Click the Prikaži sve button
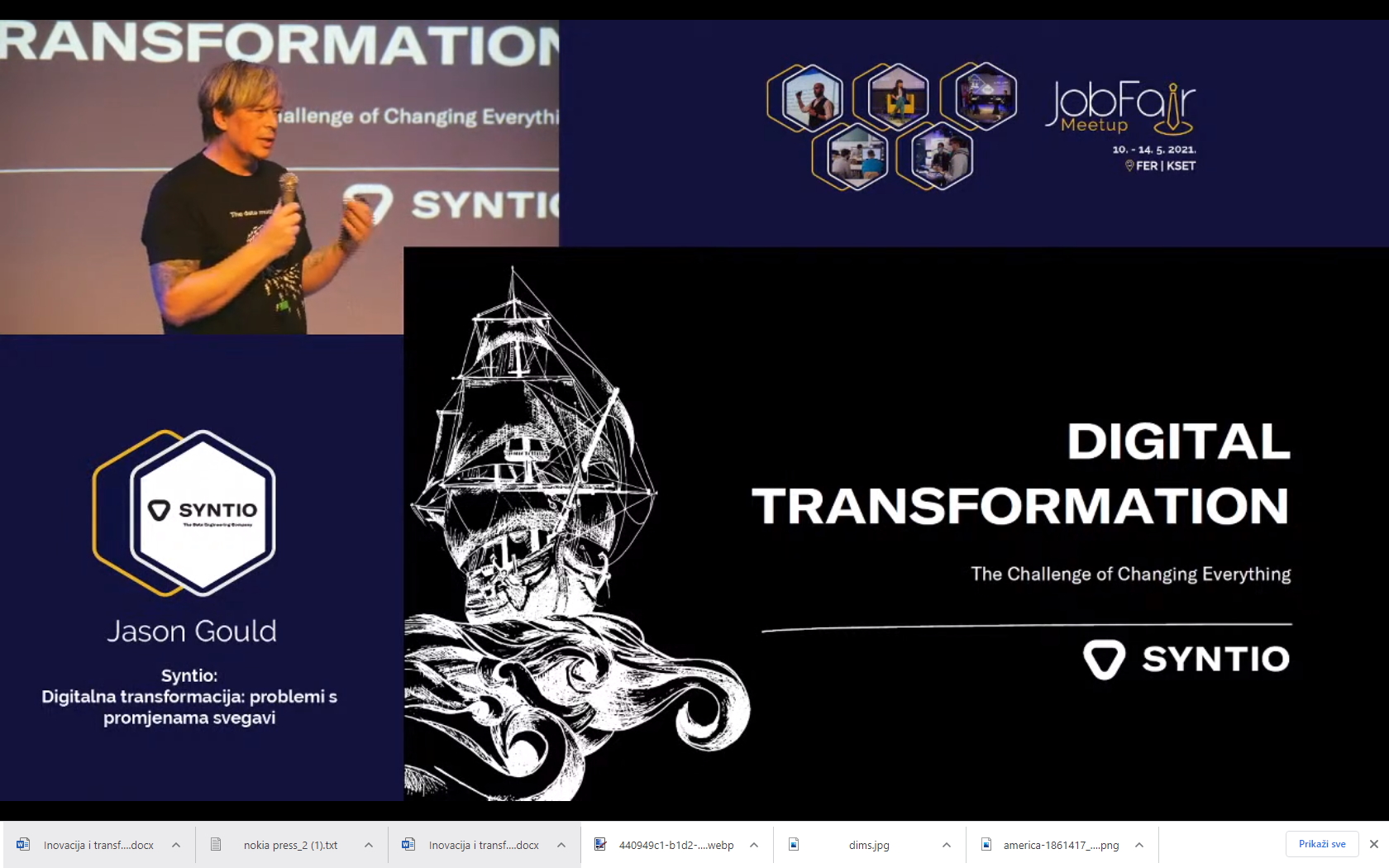 coord(1321,844)
